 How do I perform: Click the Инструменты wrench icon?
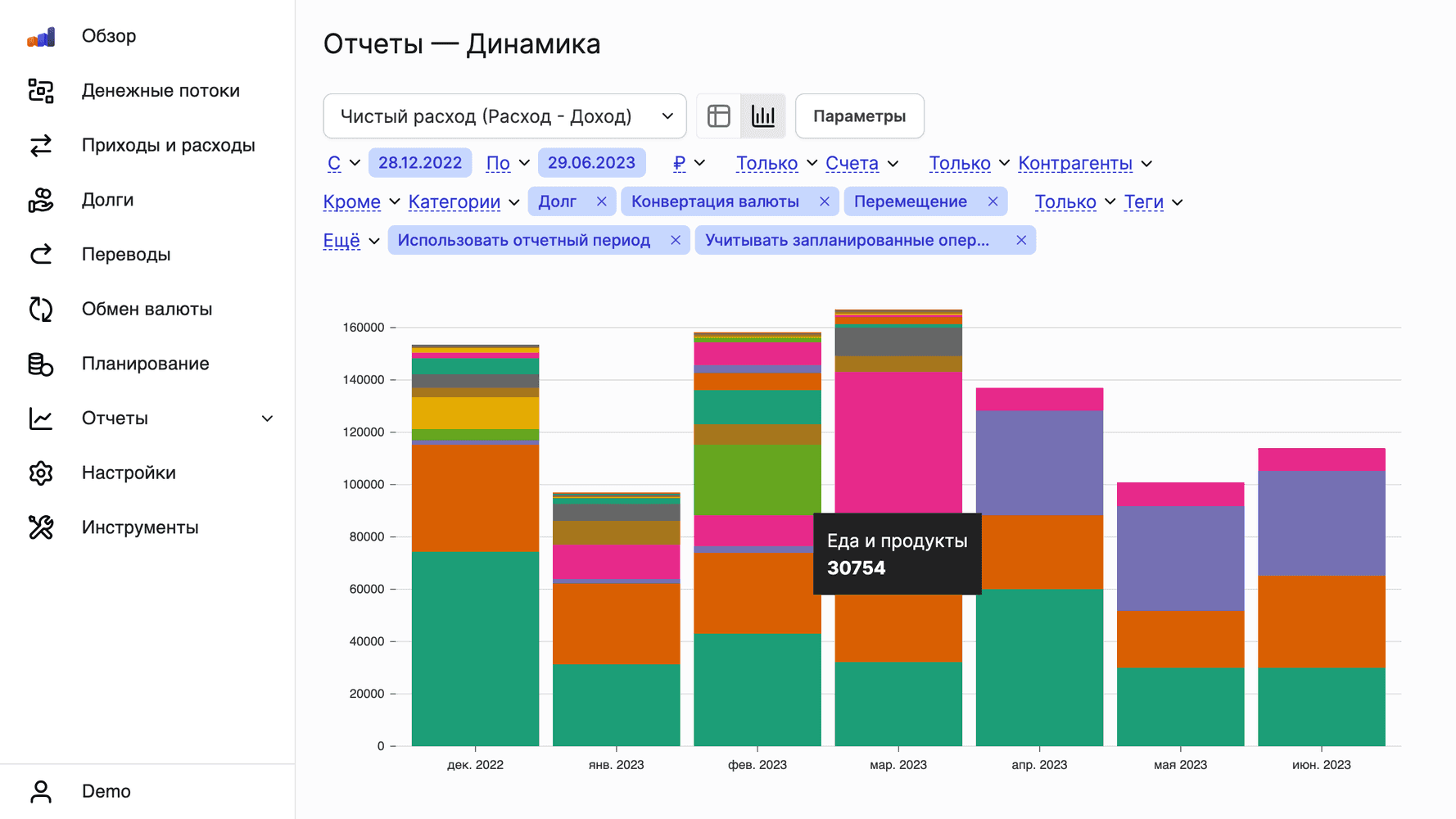41,527
